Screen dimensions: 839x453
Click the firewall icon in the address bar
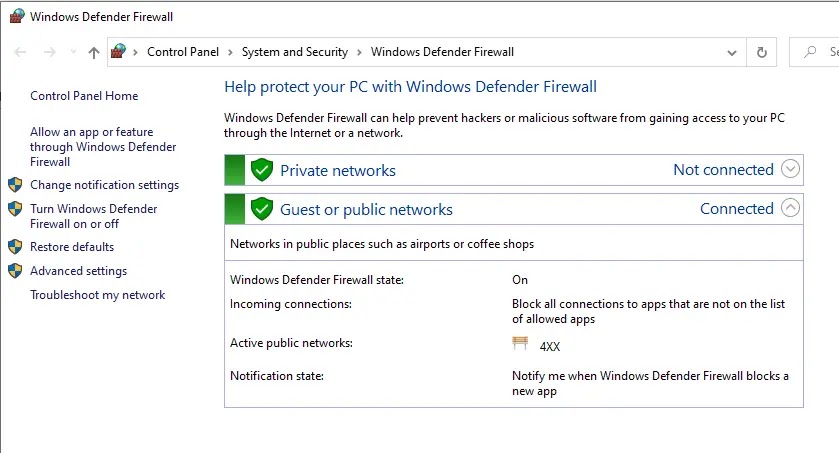[118, 51]
